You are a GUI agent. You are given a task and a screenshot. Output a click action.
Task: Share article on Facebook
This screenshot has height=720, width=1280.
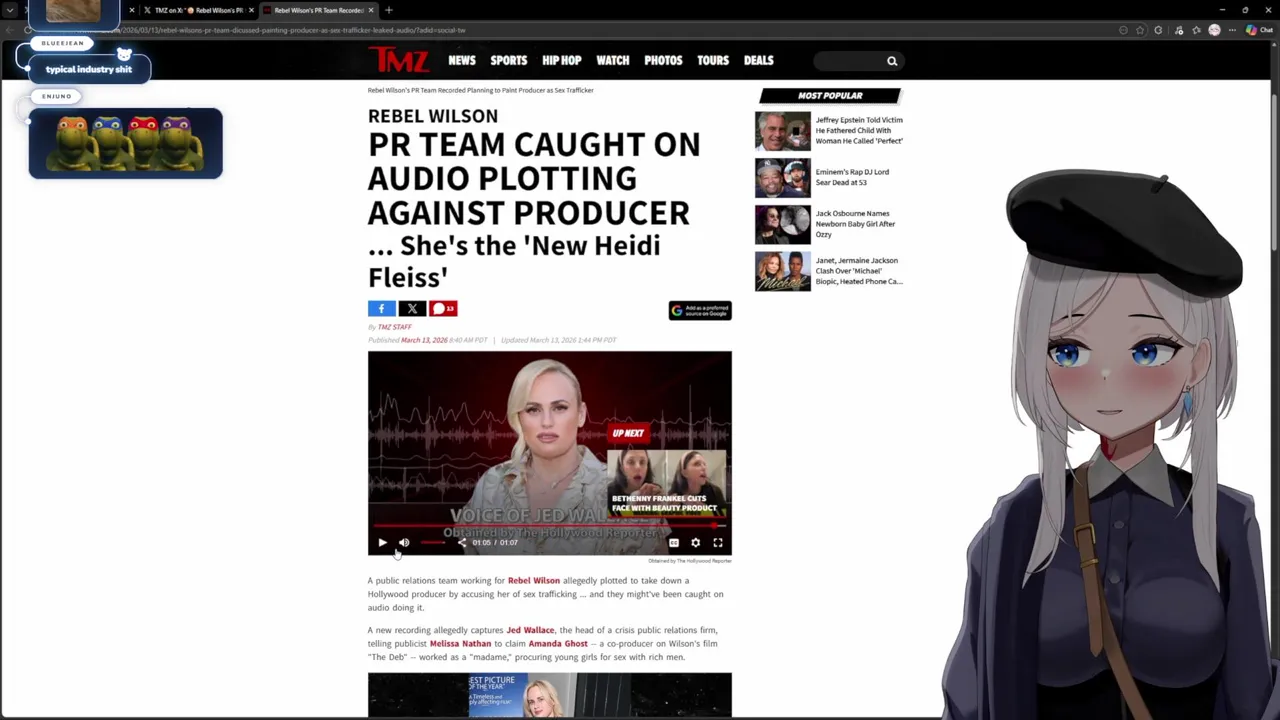[x=381, y=309]
